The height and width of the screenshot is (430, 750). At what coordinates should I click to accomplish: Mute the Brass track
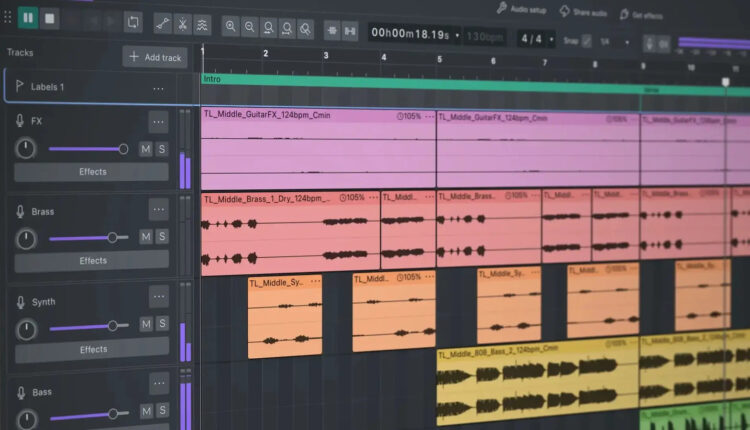point(146,237)
